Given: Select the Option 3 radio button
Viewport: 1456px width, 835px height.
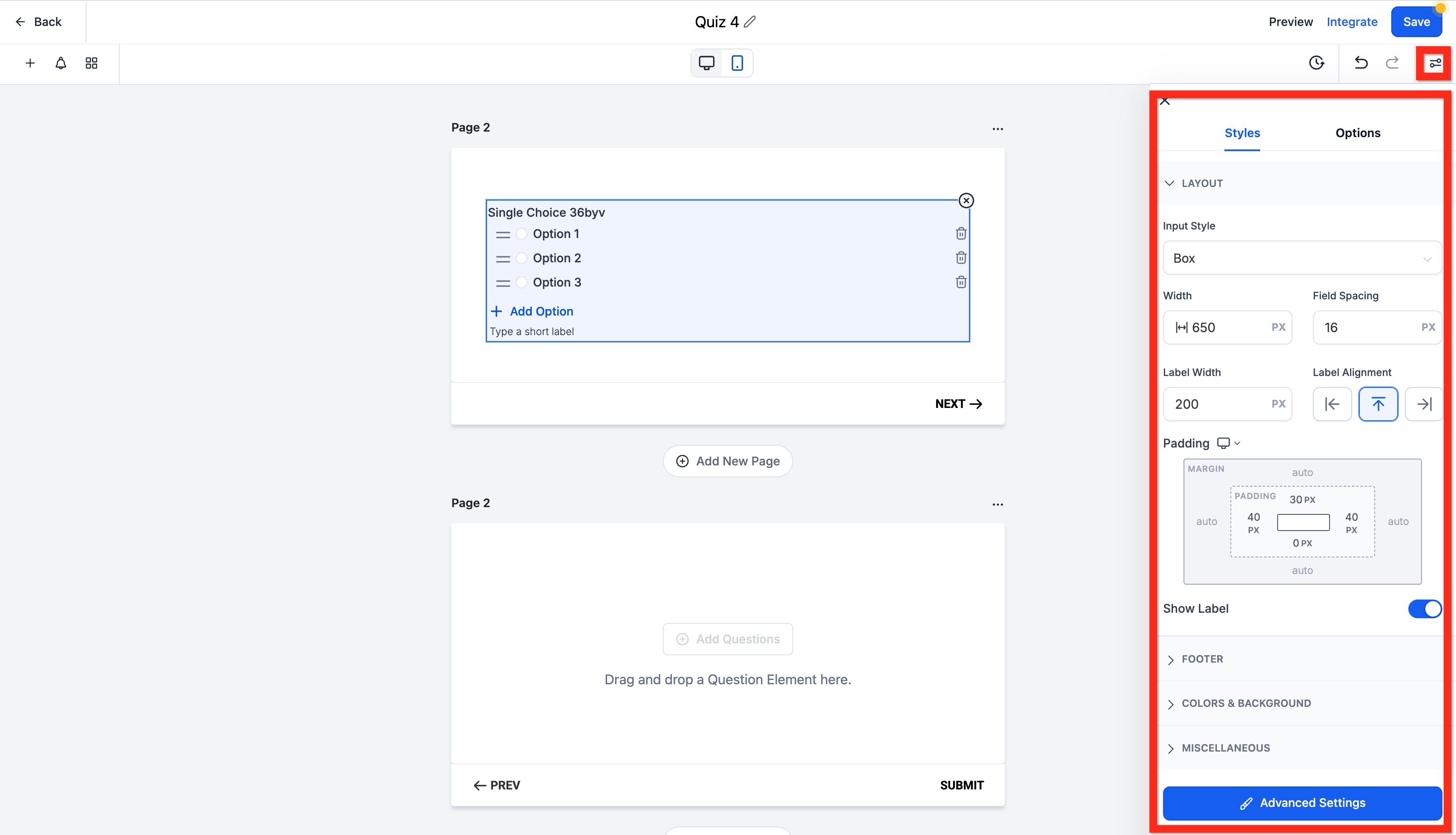Looking at the screenshot, I should point(521,283).
